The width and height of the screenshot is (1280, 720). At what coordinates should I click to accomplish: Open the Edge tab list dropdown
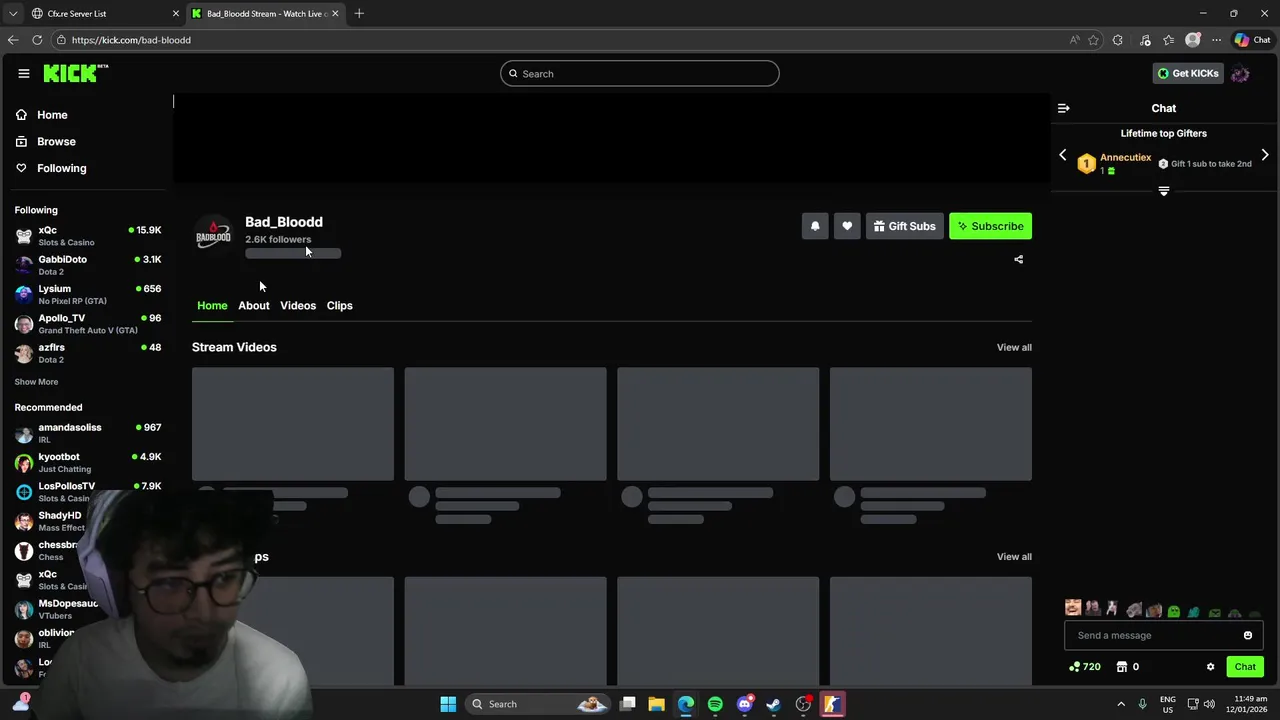click(13, 13)
